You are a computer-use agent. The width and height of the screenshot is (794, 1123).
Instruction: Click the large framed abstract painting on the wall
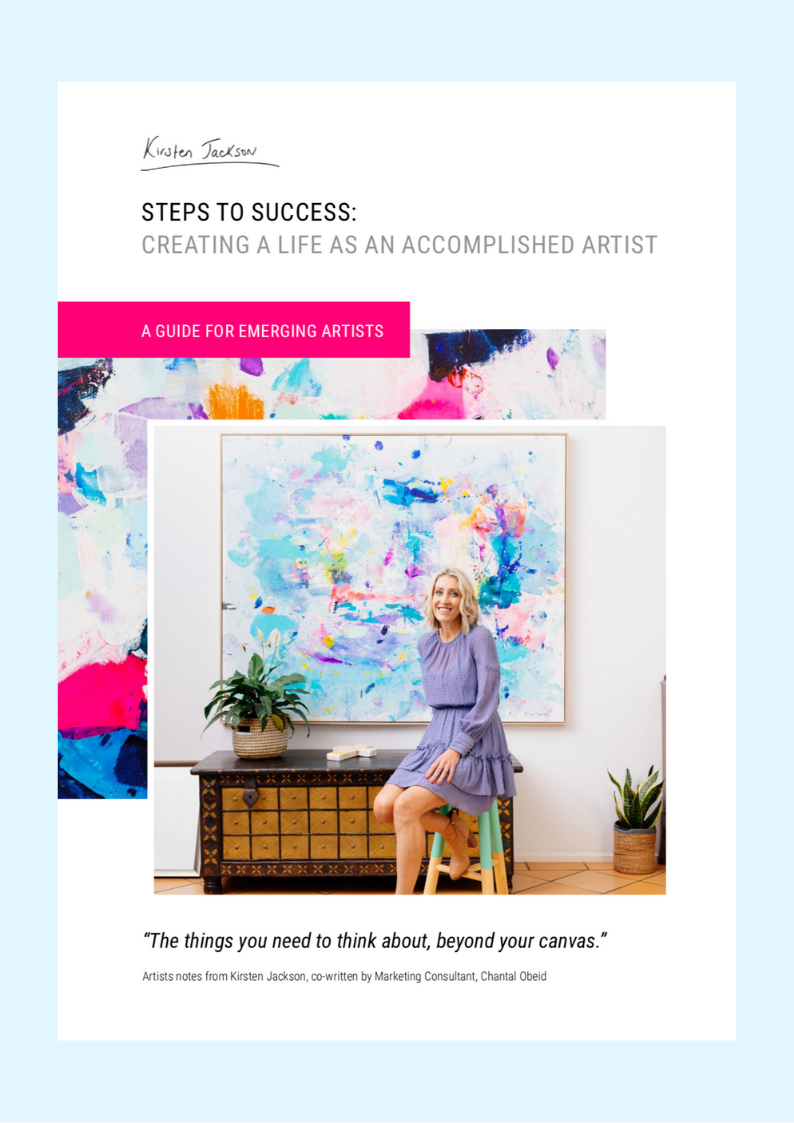[393, 578]
